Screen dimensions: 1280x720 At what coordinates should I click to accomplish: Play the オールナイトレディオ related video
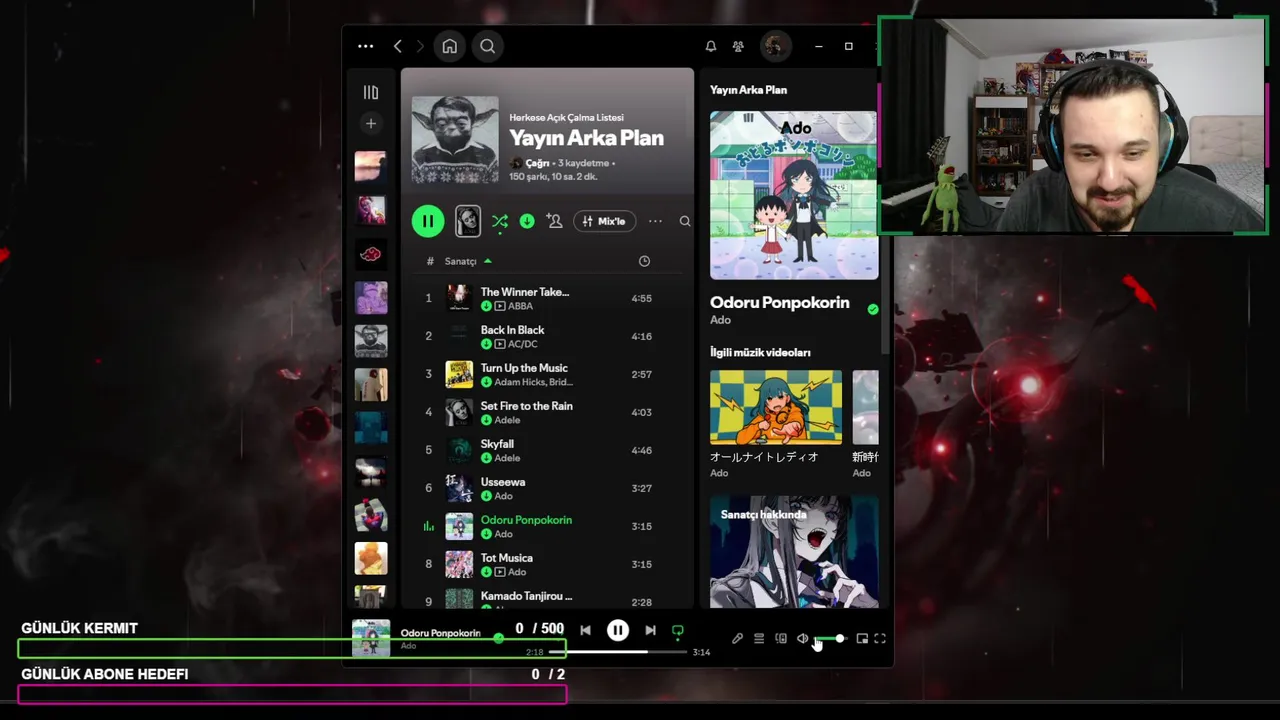point(776,407)
